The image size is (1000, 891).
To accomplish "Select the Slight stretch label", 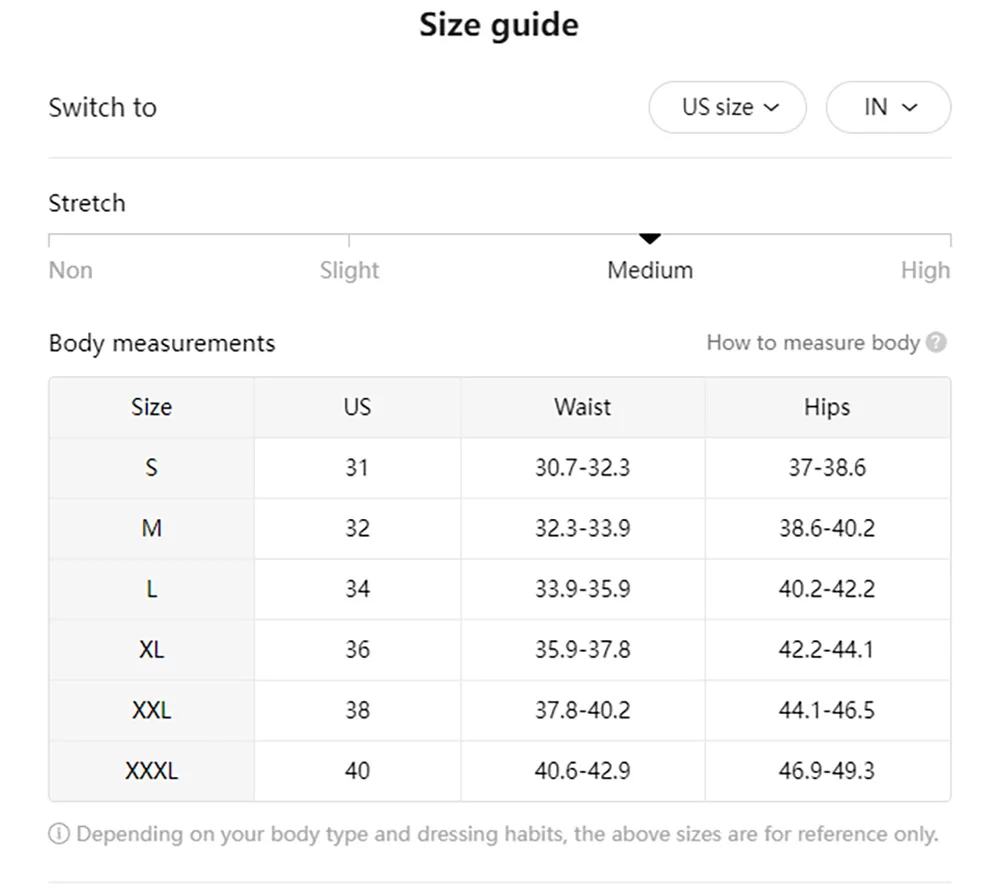I will click(x=349, y=270).
